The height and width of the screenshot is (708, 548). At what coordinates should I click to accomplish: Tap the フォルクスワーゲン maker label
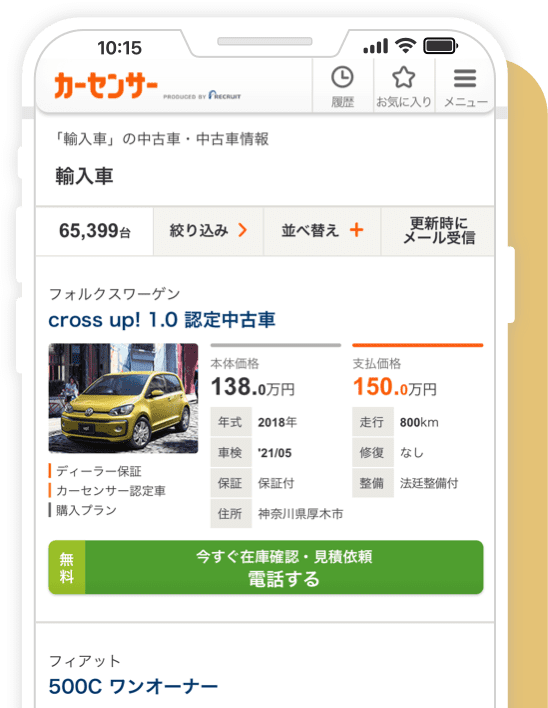tap(115, 294)
